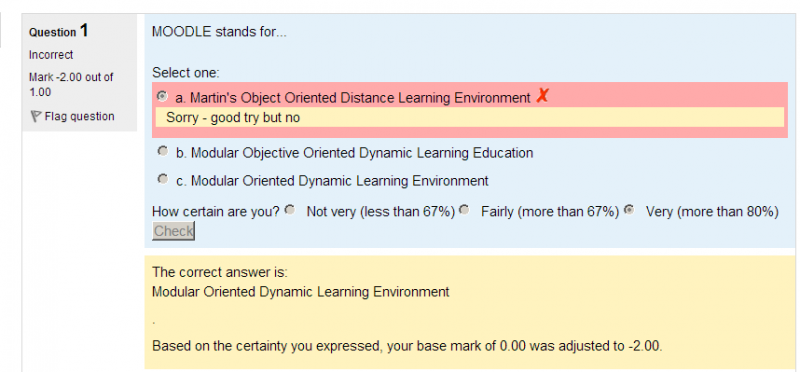Click option c's Modular Oriented Dynamic label
The image size is (800, 372).
point(332,181)
